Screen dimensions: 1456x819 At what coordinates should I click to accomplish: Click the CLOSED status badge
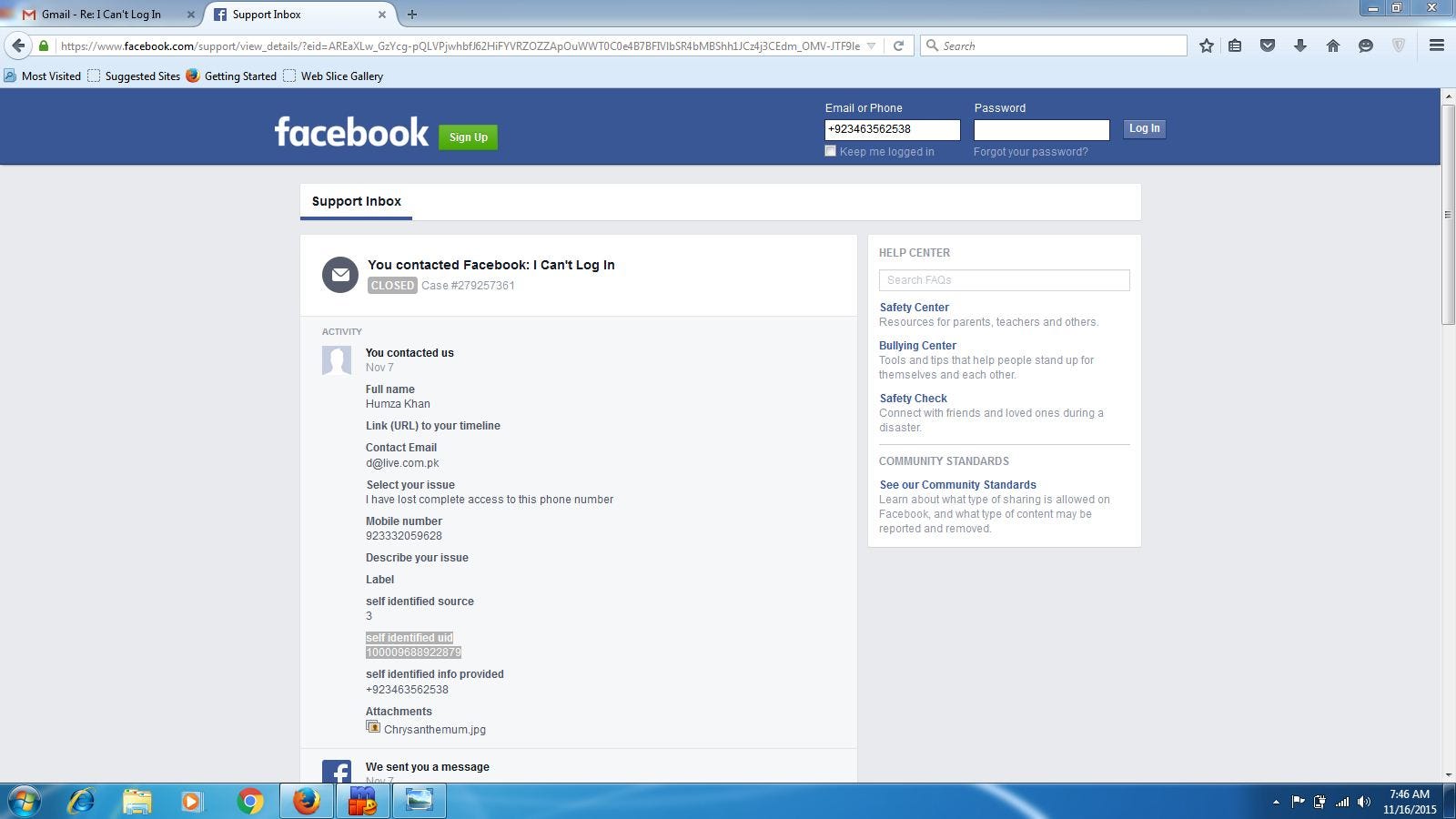click(392, 286)
